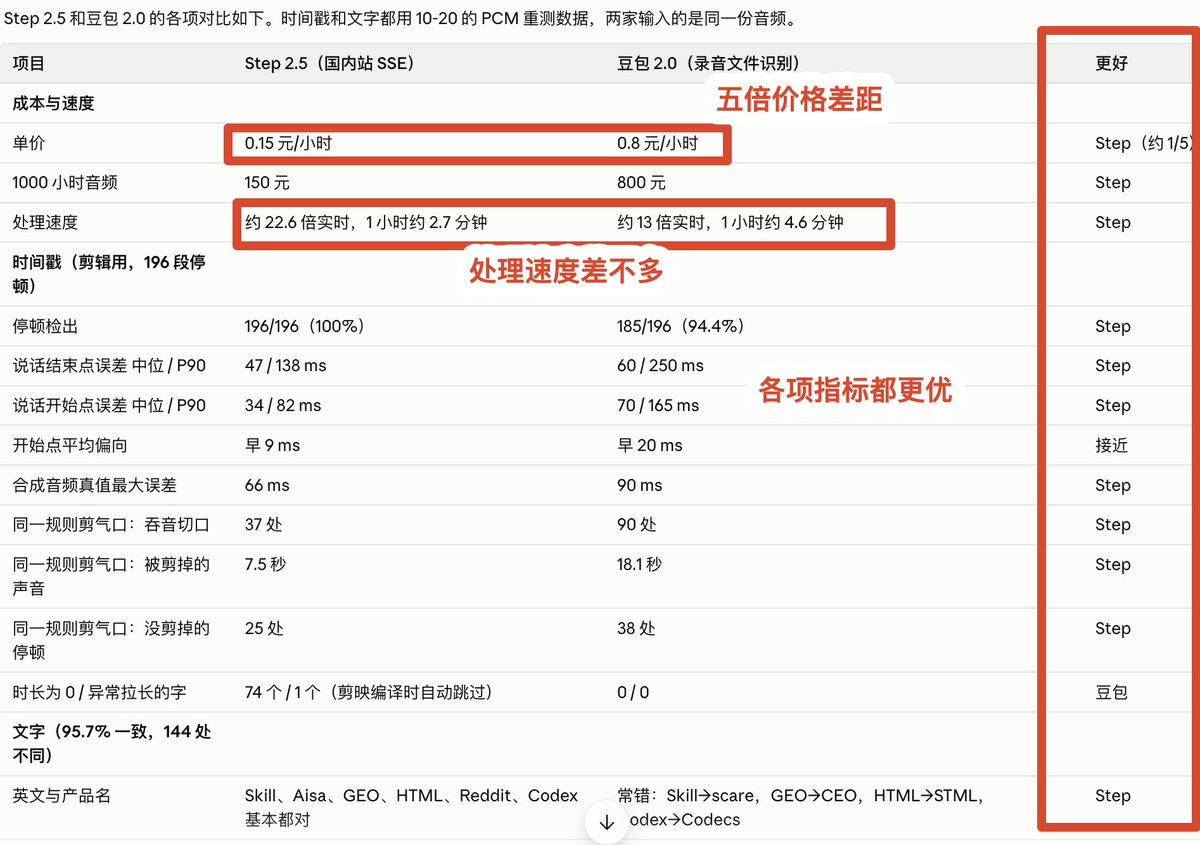Click the 34 / 82 ms cell
This screenshot has height=845, width=1200.
coord(282,405)
